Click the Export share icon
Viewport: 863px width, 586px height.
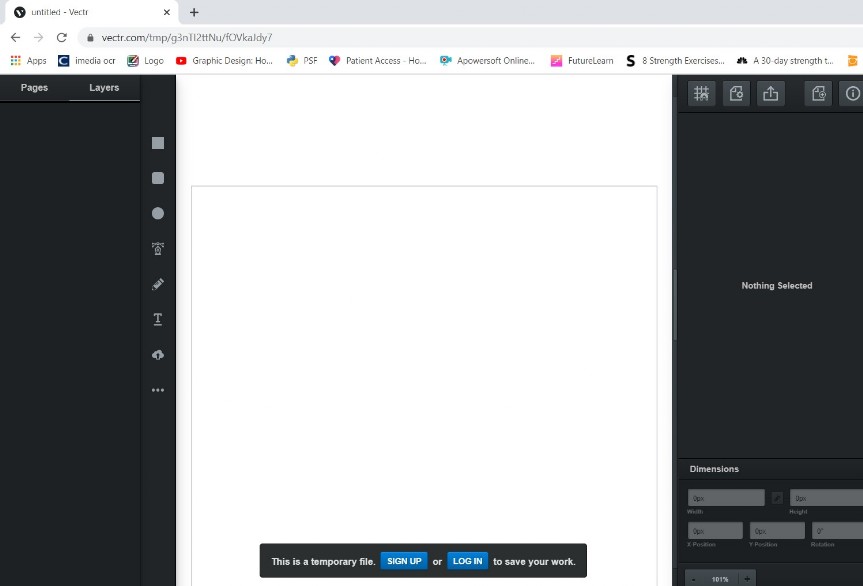tap(770, 94)
